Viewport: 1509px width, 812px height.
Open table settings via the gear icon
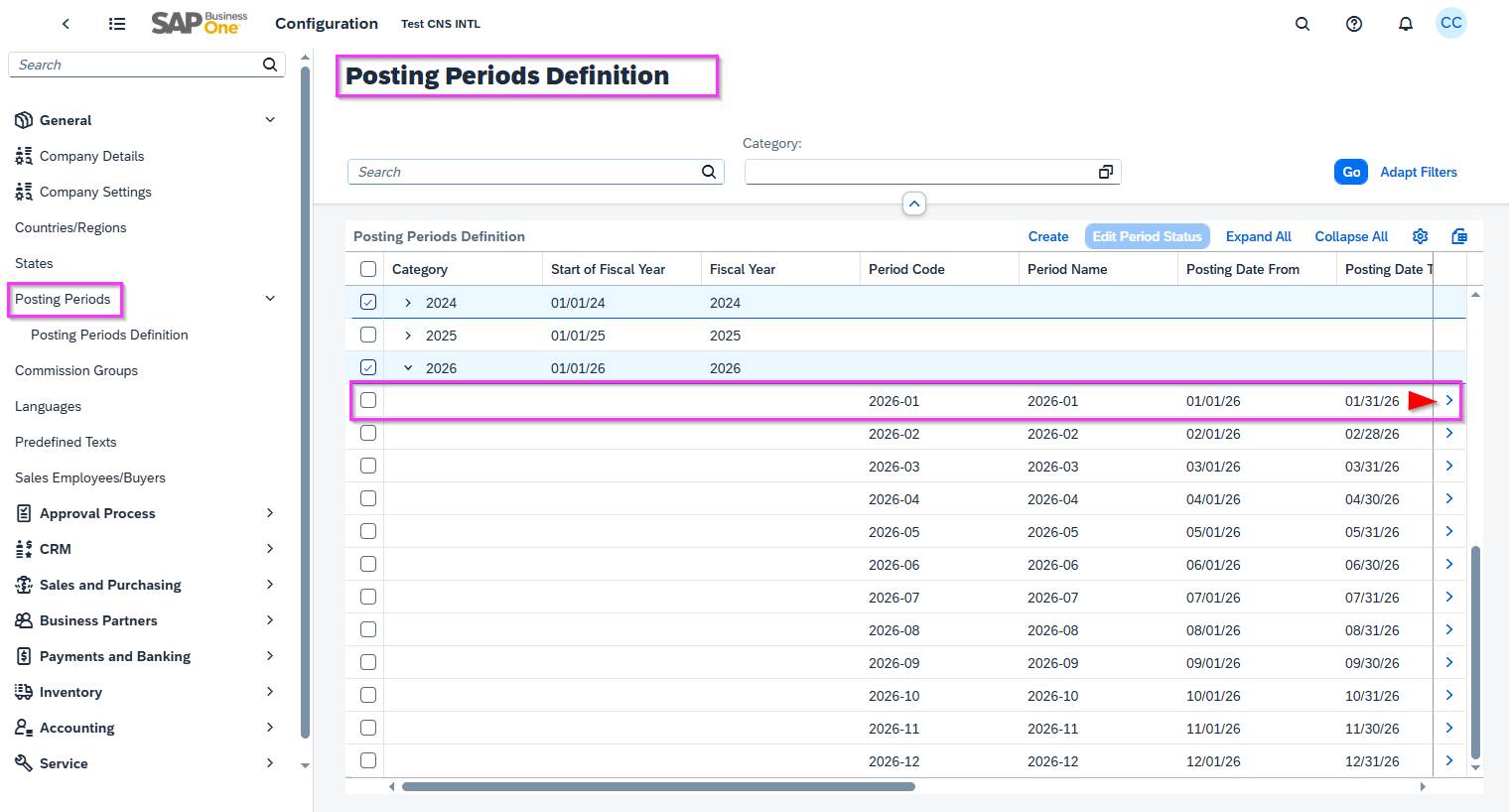[x=1420, y=236]
